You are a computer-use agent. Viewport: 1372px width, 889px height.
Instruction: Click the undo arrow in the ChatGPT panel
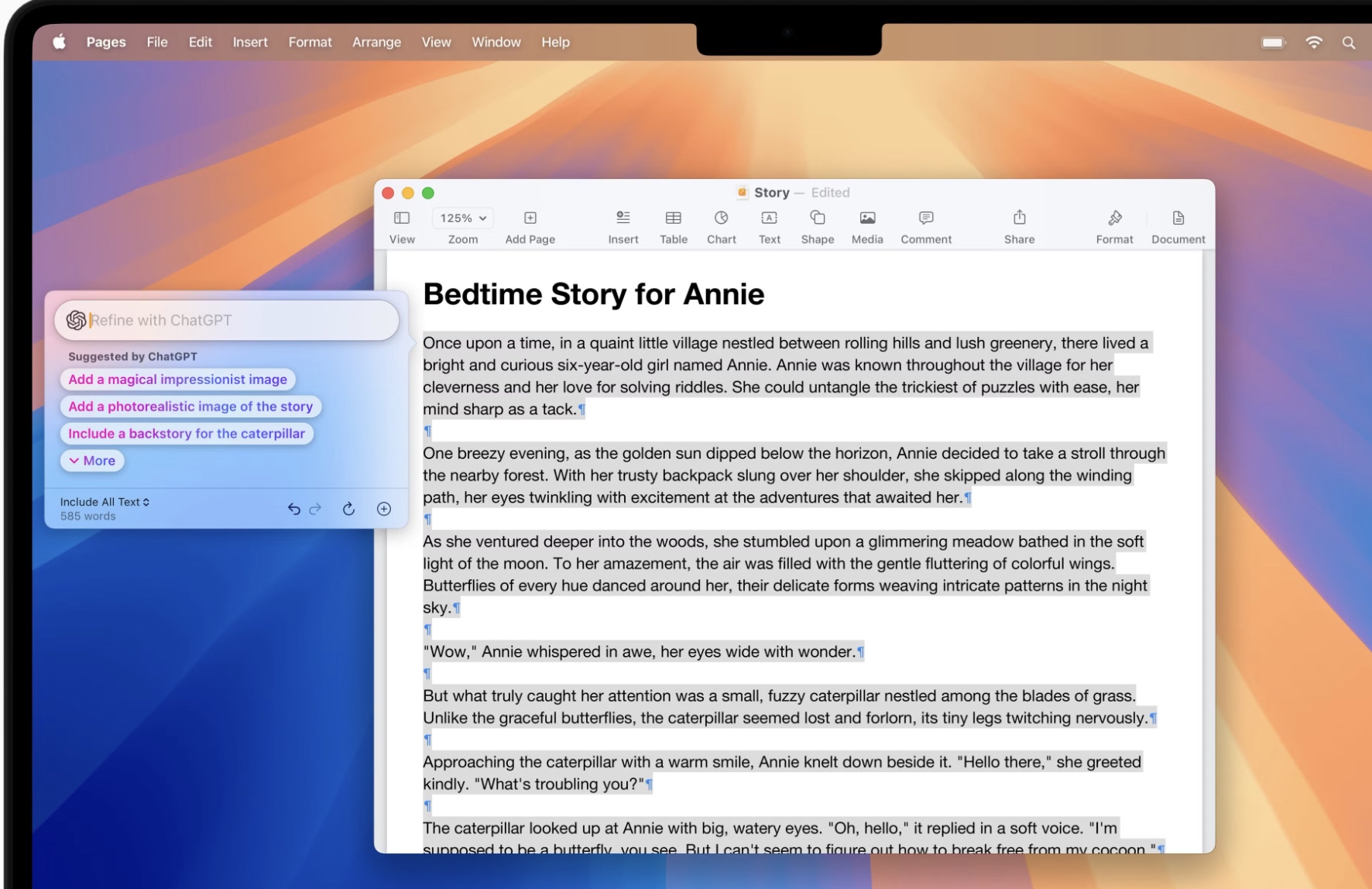(293, 509)
